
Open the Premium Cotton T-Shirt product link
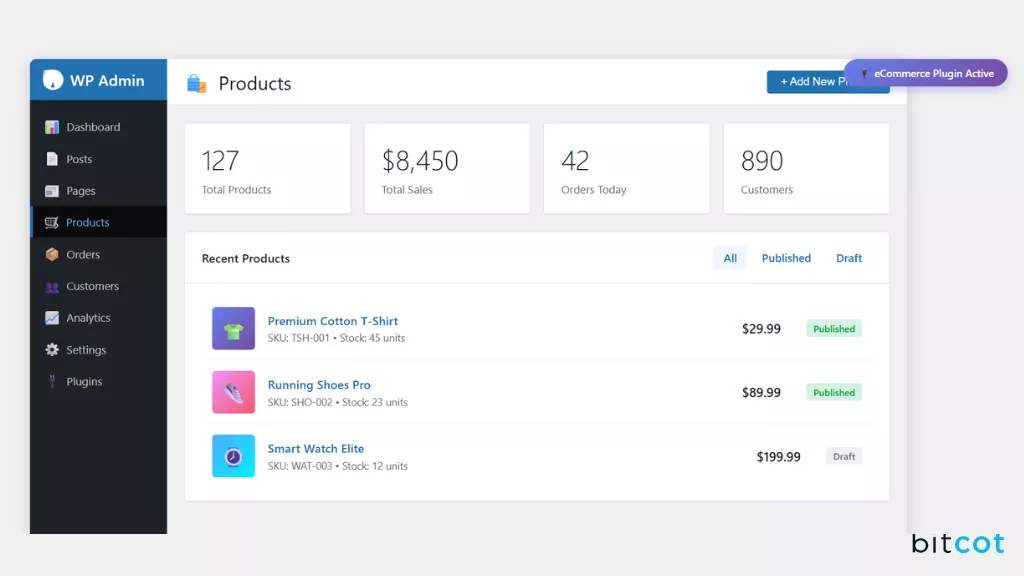point(332,321)
